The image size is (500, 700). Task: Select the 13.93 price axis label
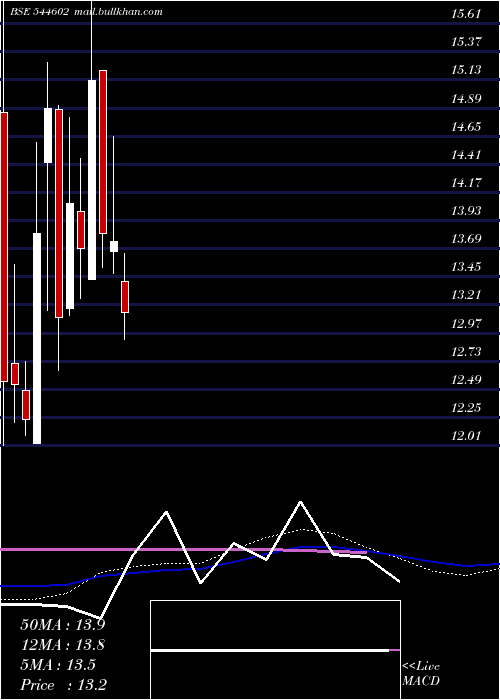click(x=466, y=211)
